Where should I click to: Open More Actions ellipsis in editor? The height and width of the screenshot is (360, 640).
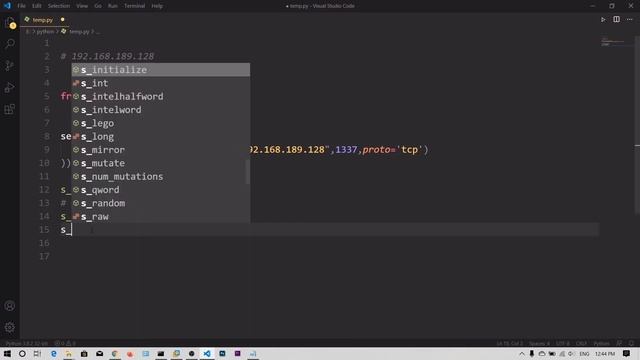630,19
